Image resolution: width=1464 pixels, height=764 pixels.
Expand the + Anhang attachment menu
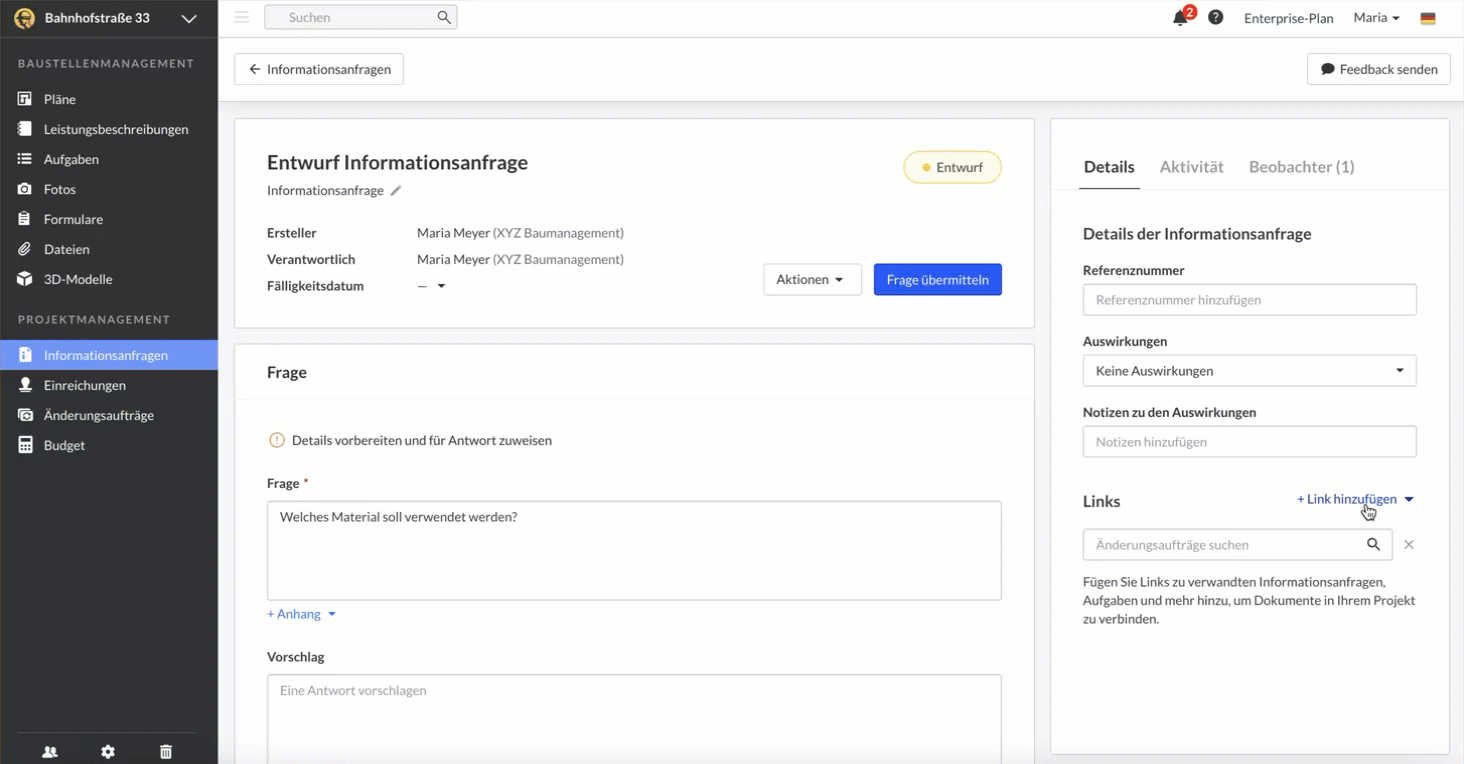pyautogui.click(x=301, y=614)
